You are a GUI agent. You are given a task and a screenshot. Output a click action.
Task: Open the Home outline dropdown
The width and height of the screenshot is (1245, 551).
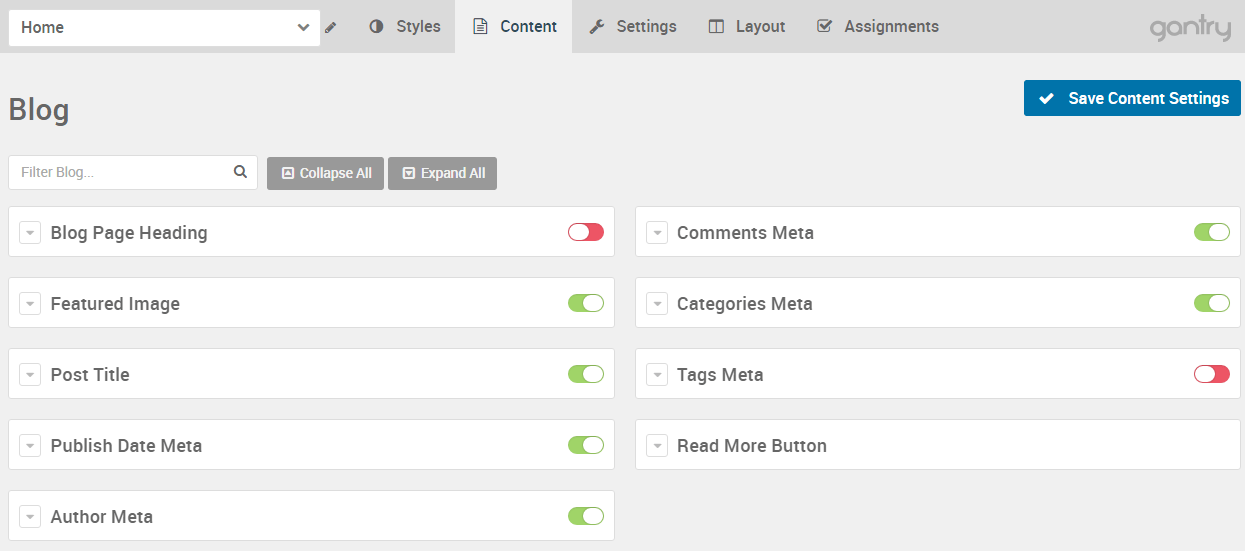coord(164,28)
